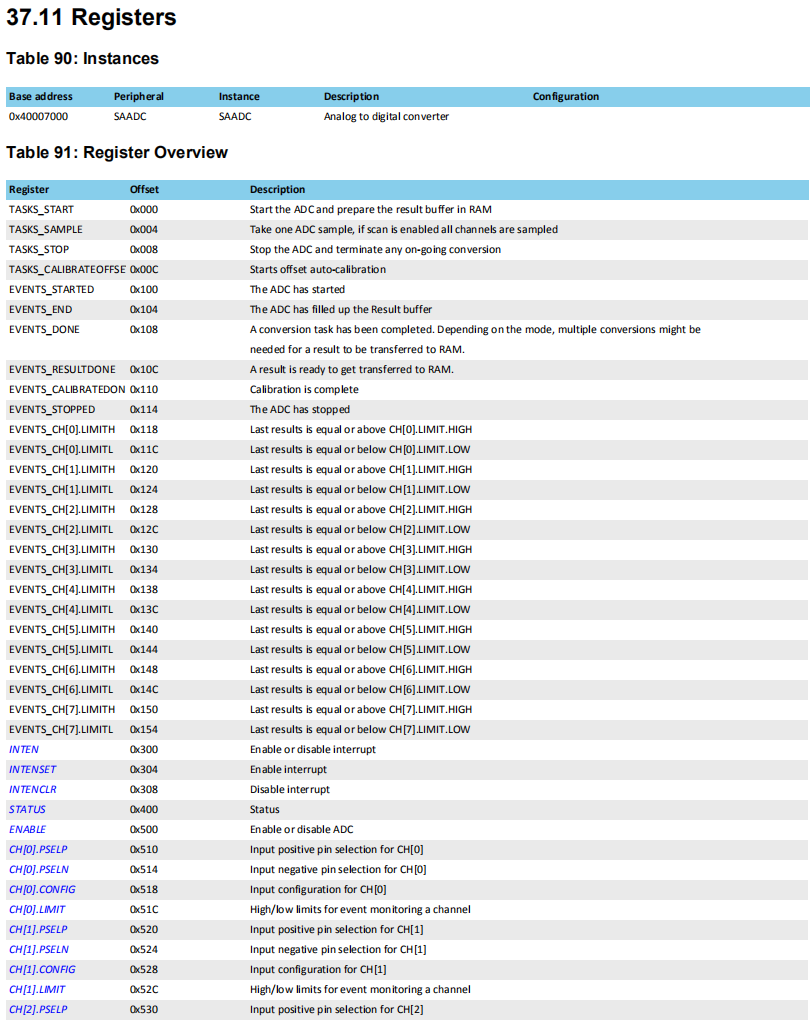Select the TASKS_SAMPLE register name
The height and width of the screenshot is (1026, 811).
point(46,230)
